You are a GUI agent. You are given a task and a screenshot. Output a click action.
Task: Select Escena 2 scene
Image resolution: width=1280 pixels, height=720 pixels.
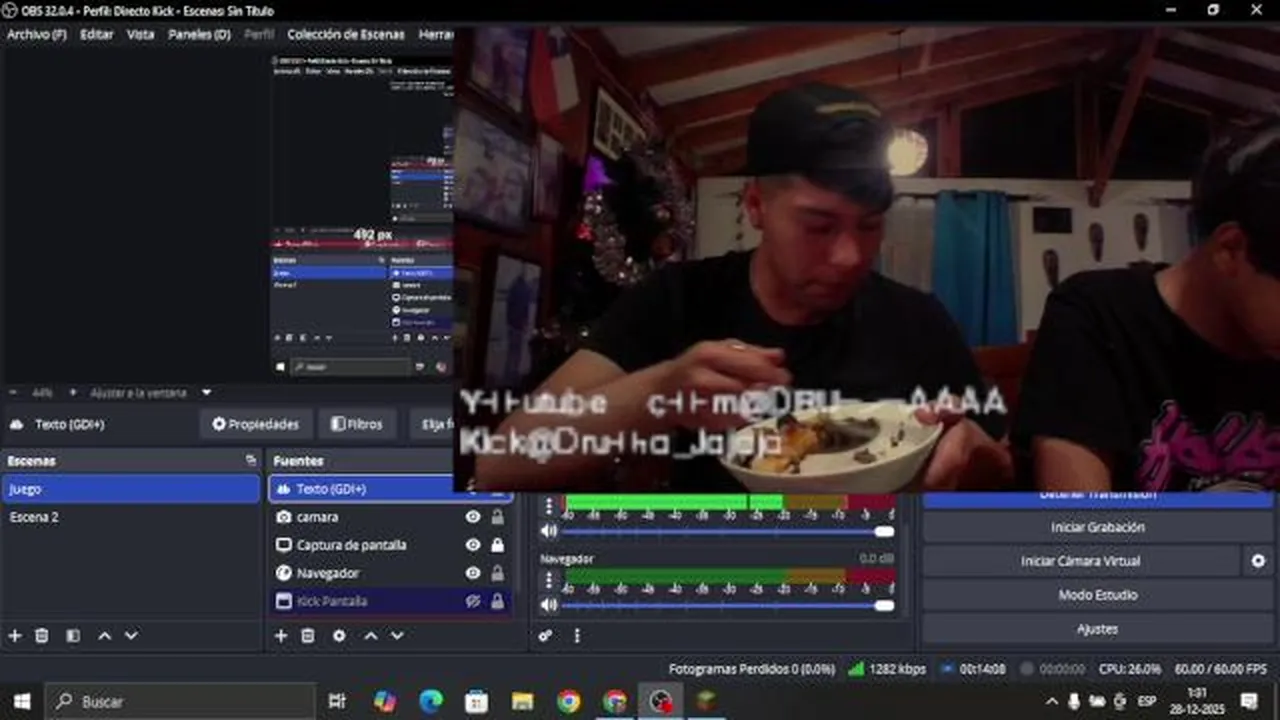pyautogui.click(x=131, y=517)
